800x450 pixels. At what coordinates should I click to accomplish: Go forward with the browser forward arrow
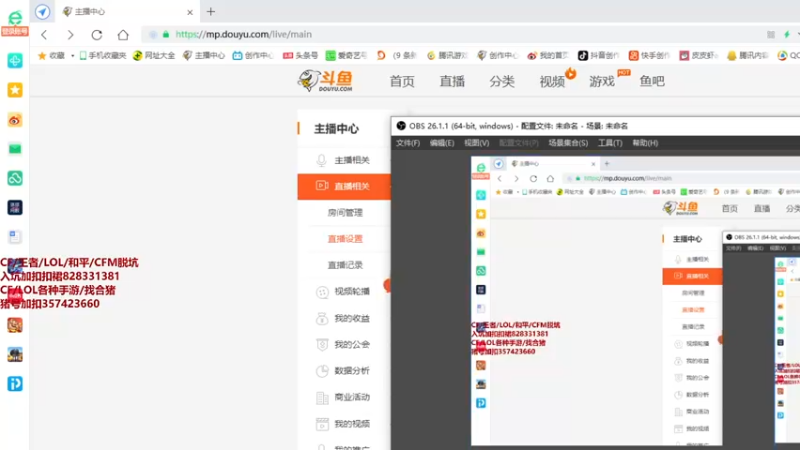70,35
